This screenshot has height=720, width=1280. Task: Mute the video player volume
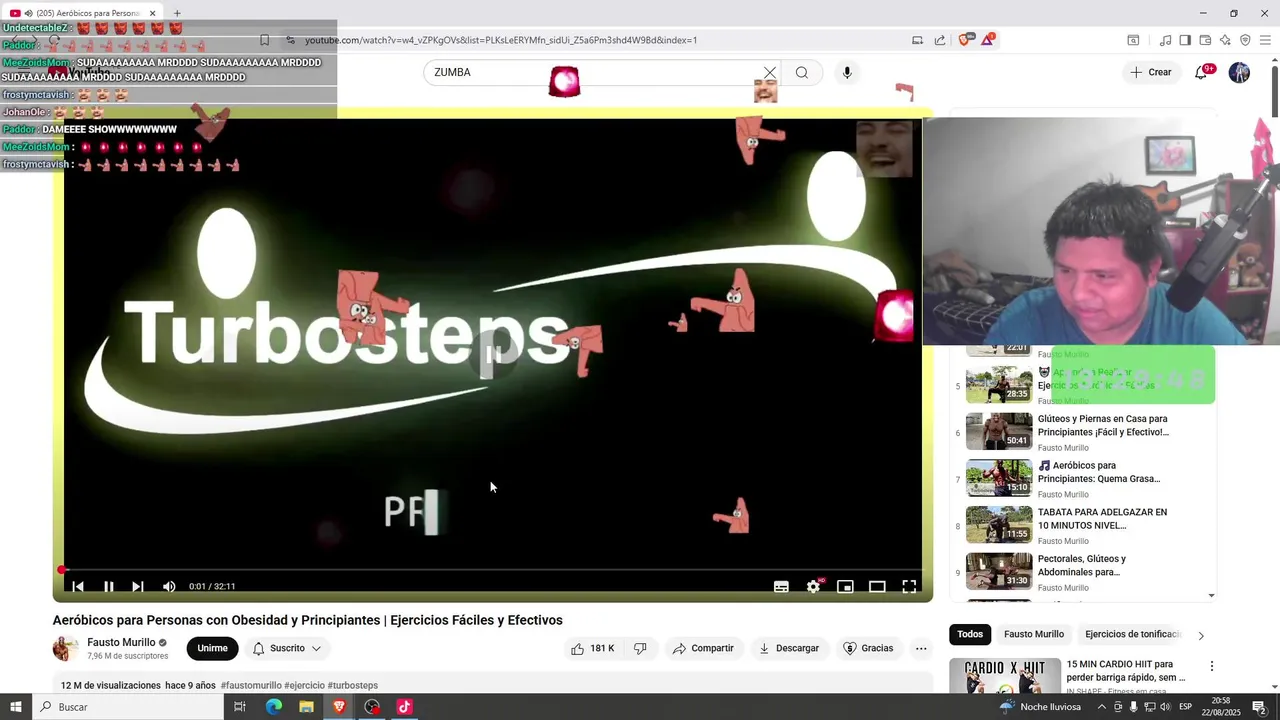(169, 587)
